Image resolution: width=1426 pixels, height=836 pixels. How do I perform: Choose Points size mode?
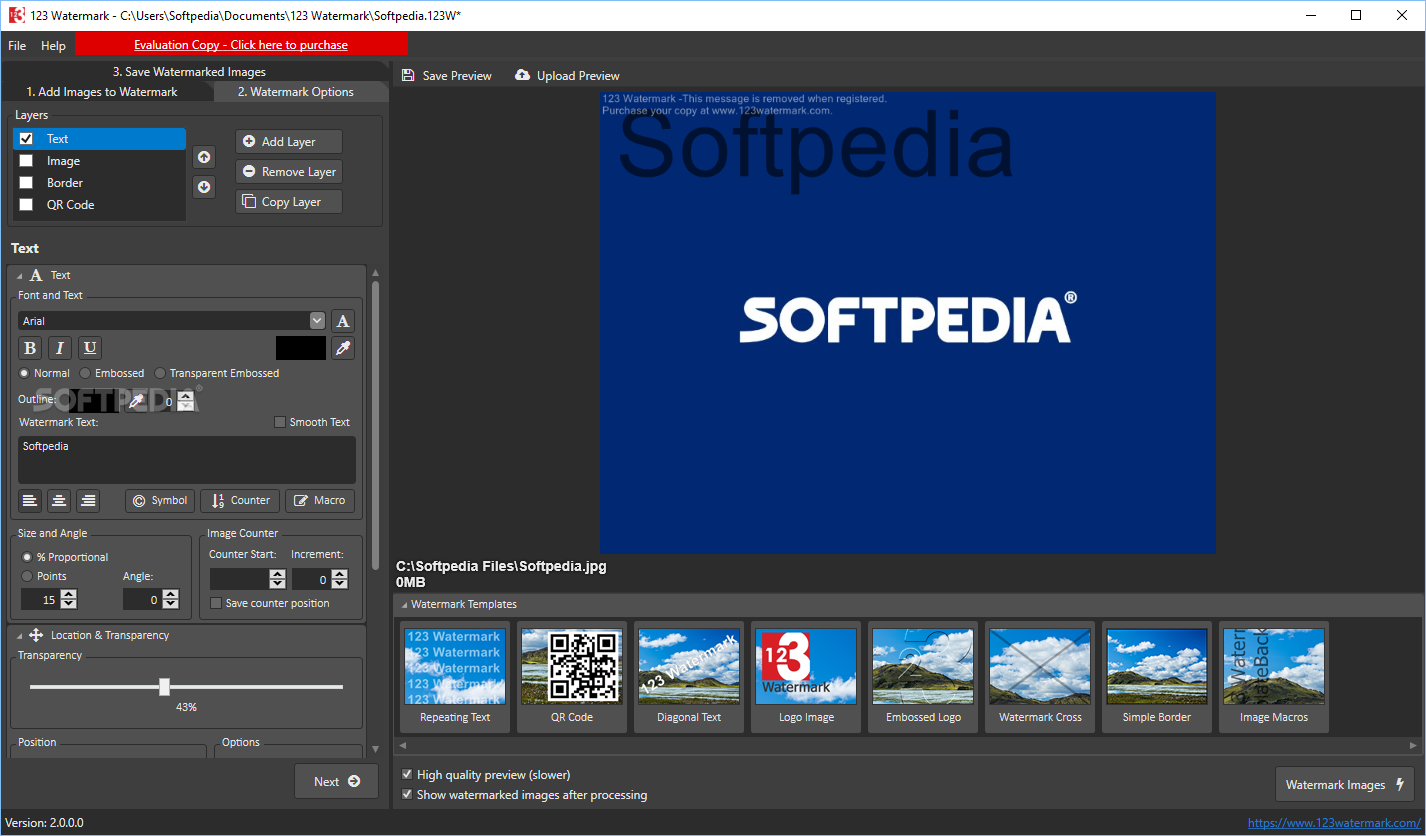coord(27,576)
